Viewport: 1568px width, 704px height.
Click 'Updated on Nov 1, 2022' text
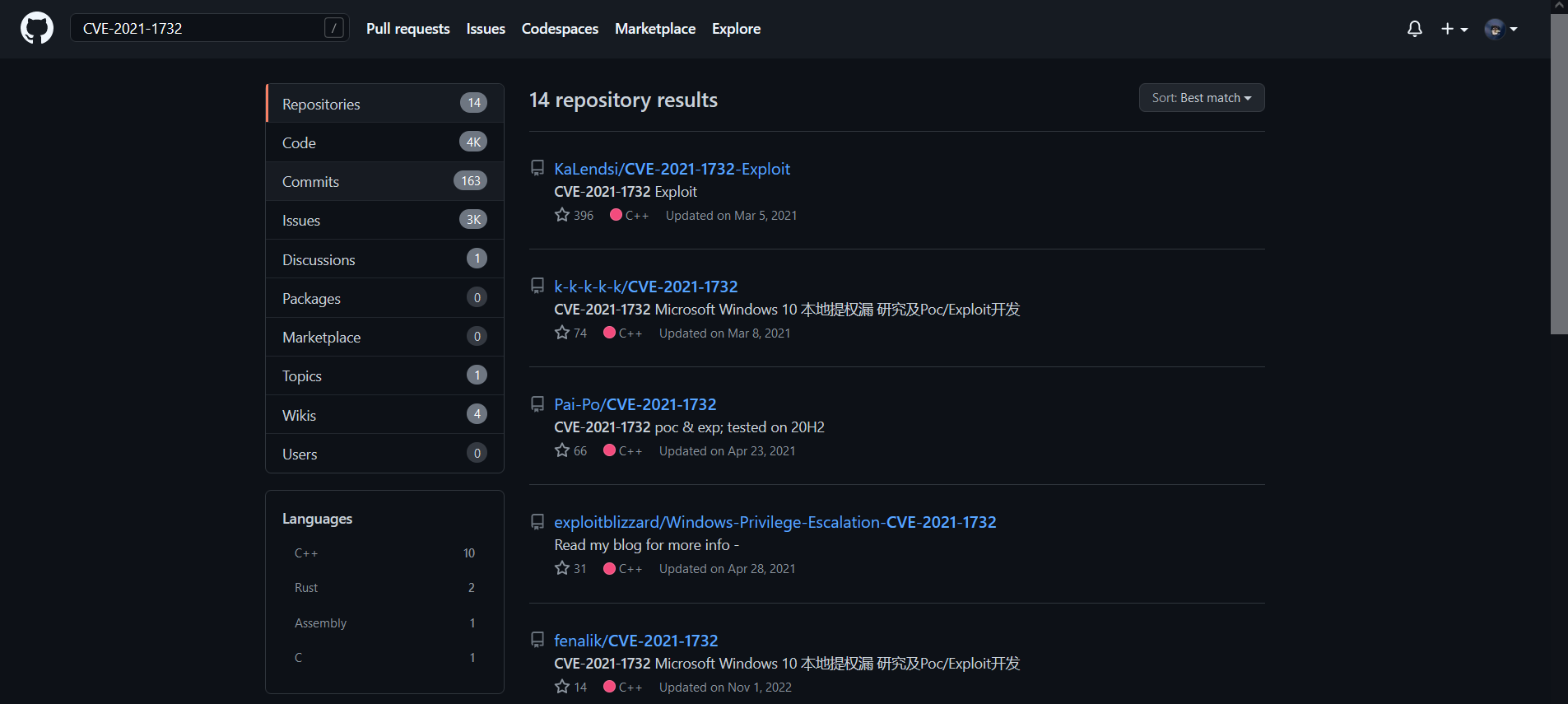tap(725, 688)
